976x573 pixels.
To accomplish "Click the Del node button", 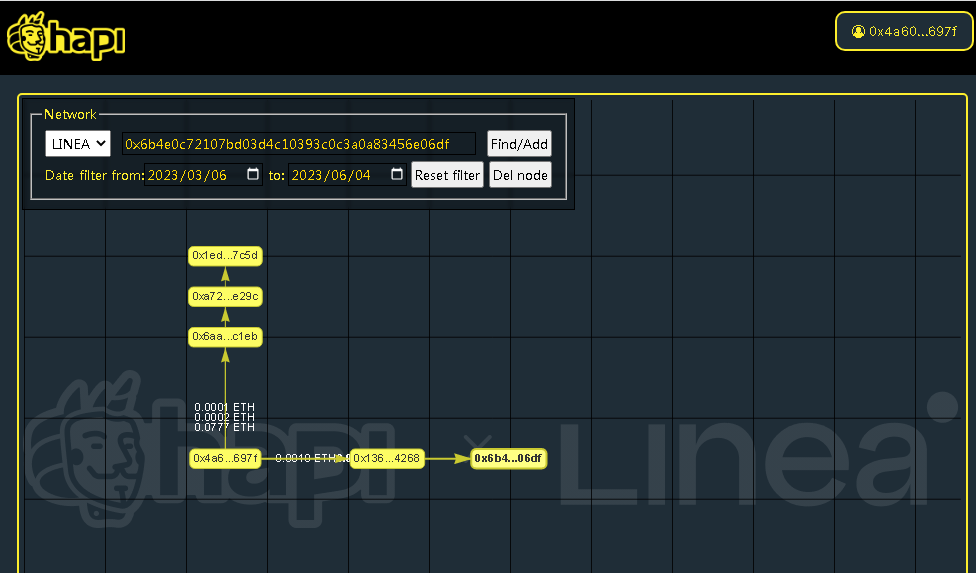I will (520, 175).
